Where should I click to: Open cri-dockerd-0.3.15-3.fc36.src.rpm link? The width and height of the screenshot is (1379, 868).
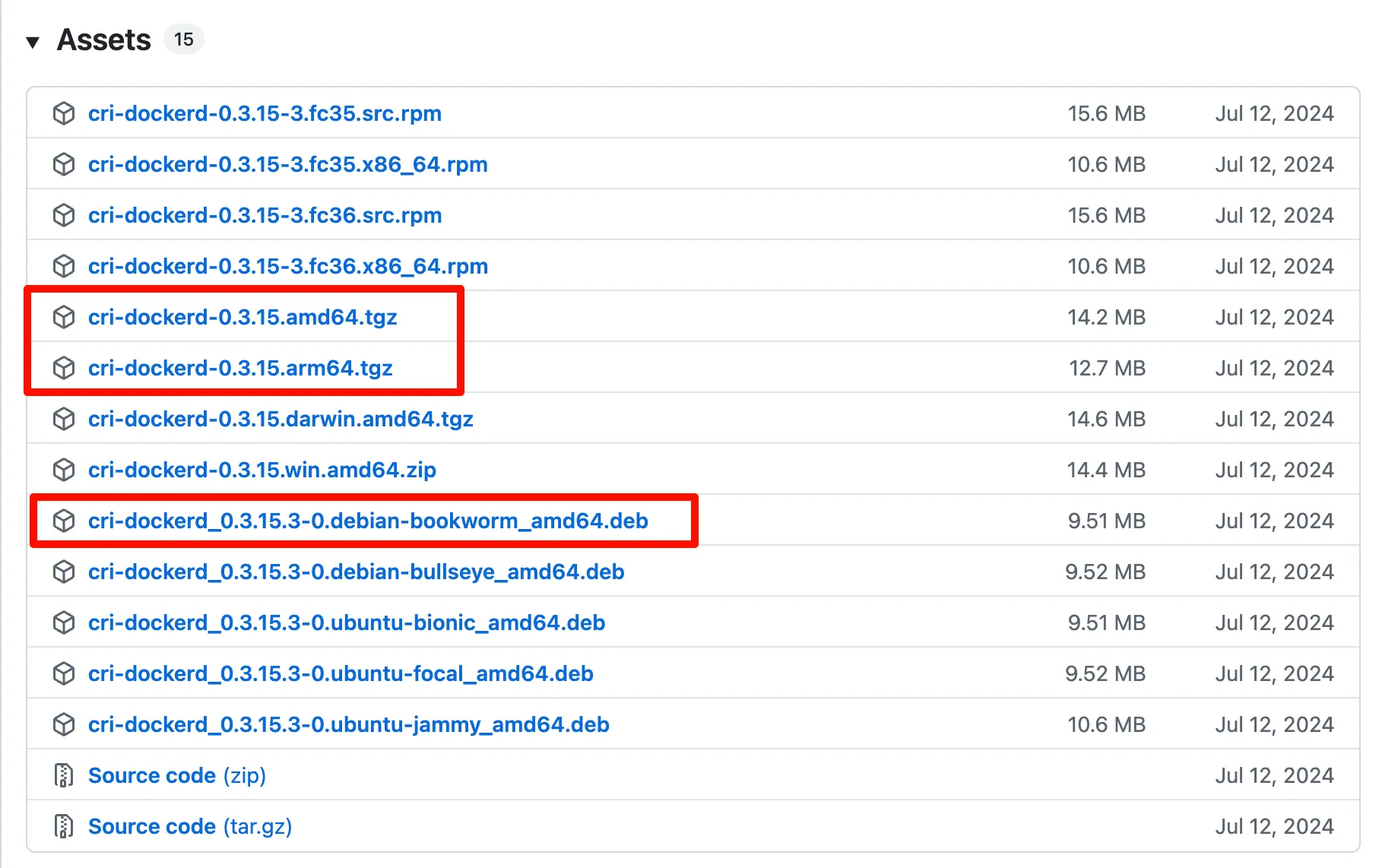265,215
